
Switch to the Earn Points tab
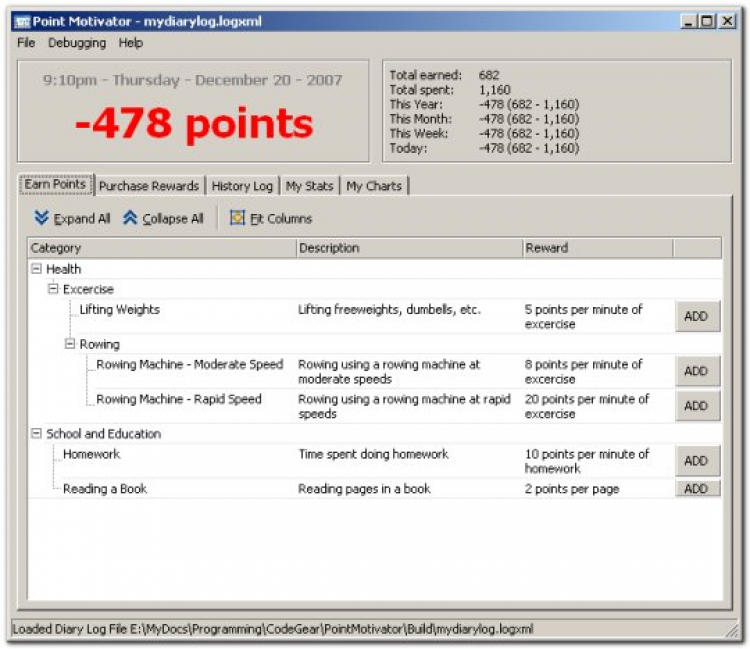pyautogui.click(x=55, y=185)
